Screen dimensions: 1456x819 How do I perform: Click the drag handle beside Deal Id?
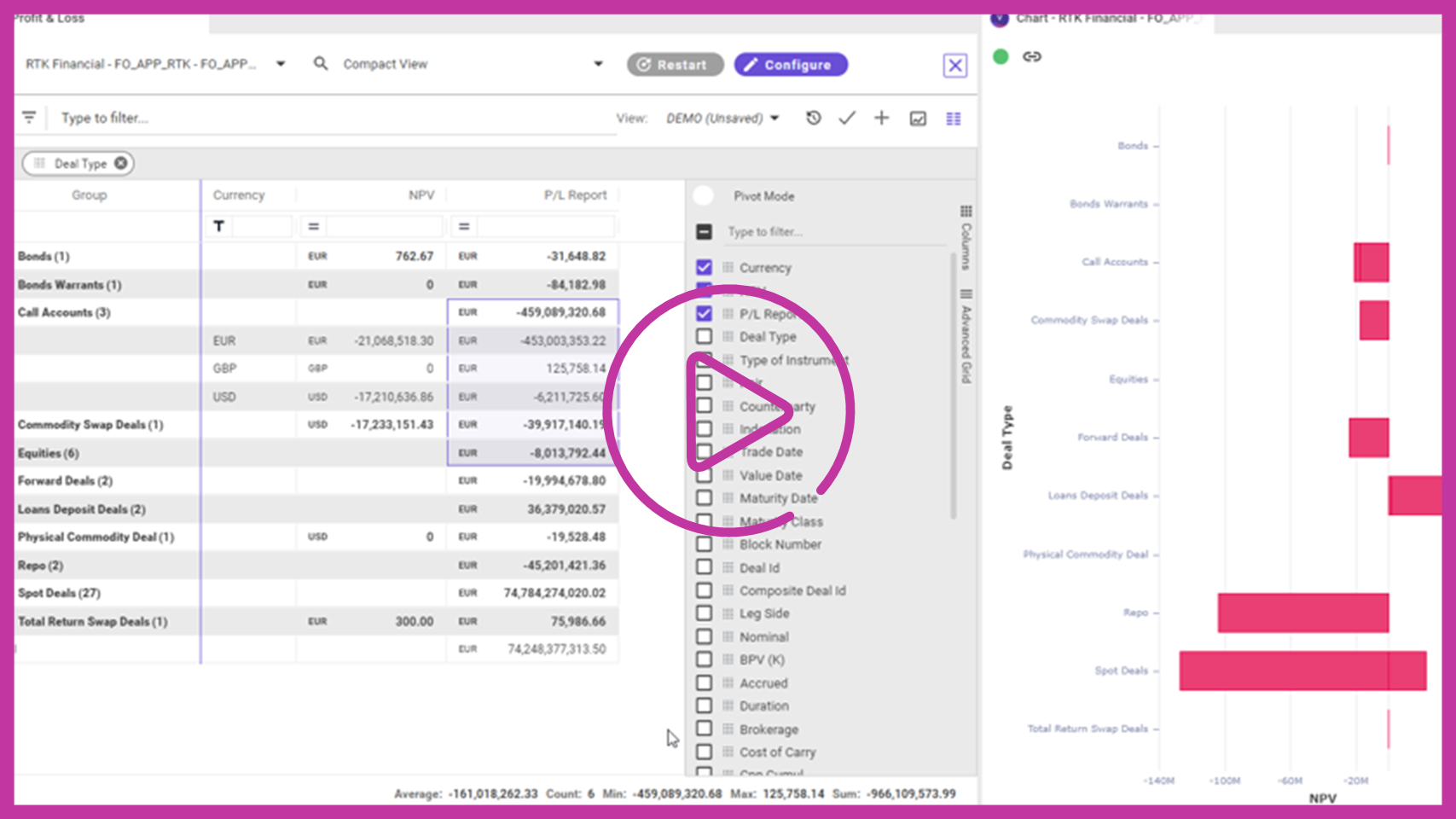coord(728,567)
